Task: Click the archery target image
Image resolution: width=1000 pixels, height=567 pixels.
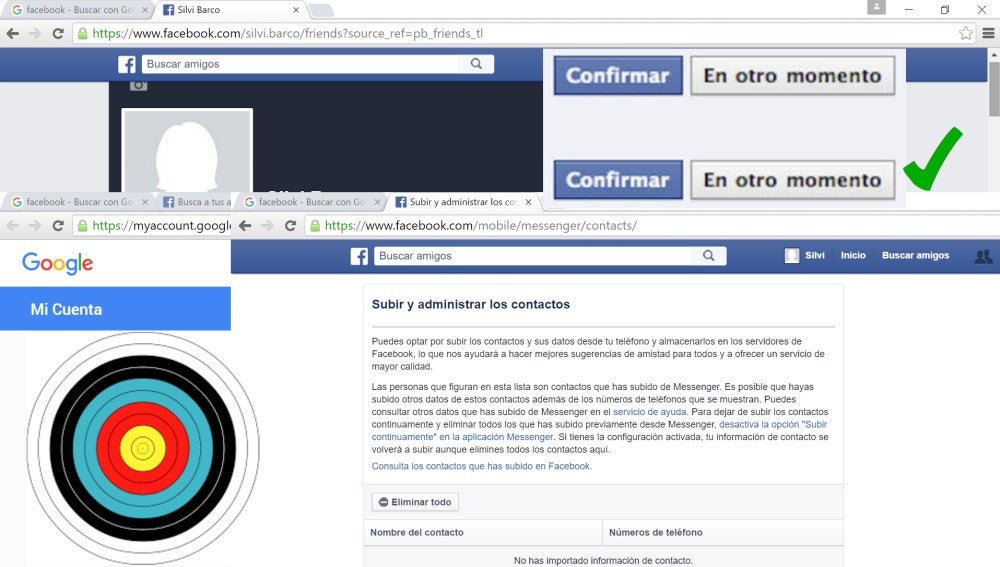Action: click(143, 448)
